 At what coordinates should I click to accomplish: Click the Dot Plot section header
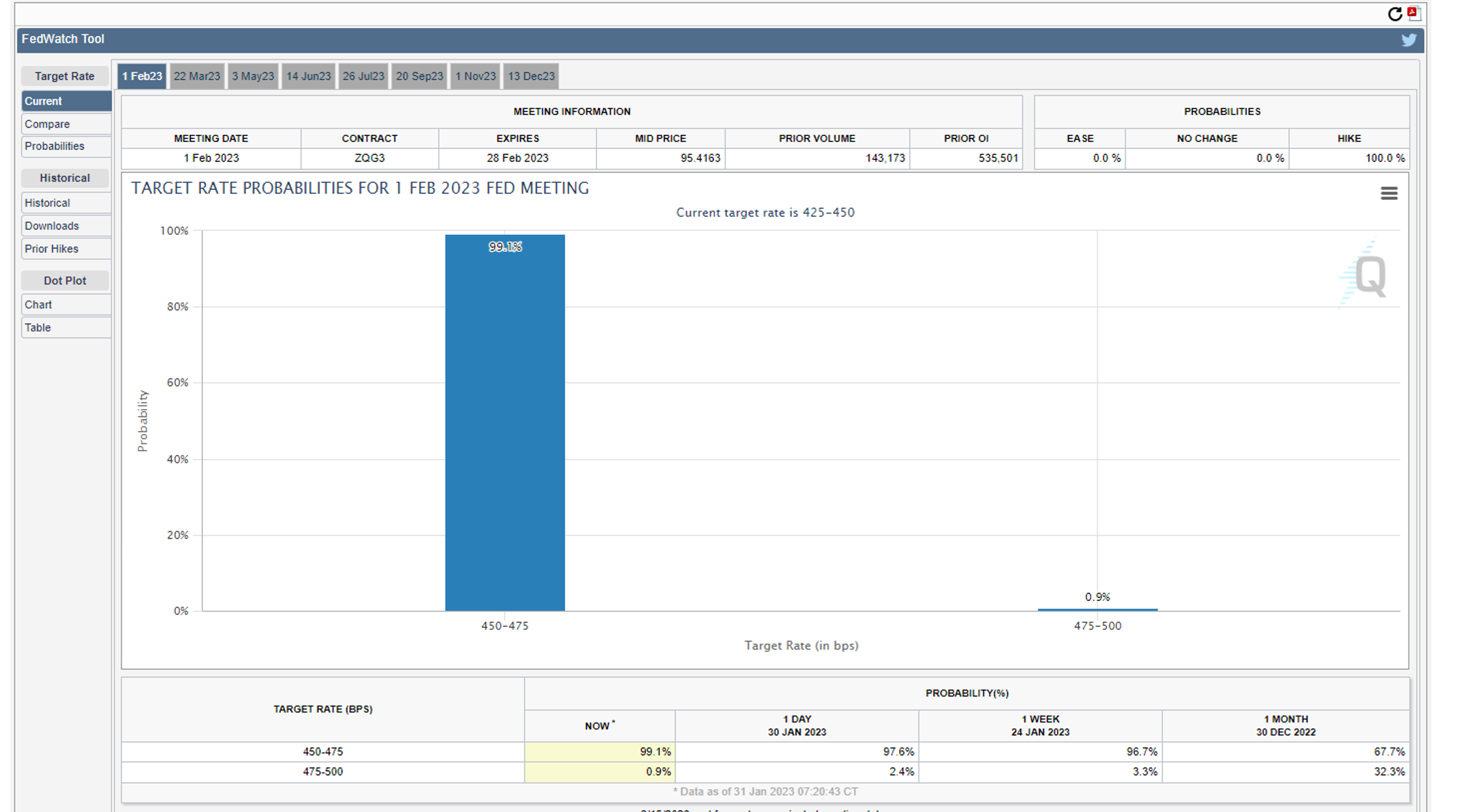coord(64,280)
